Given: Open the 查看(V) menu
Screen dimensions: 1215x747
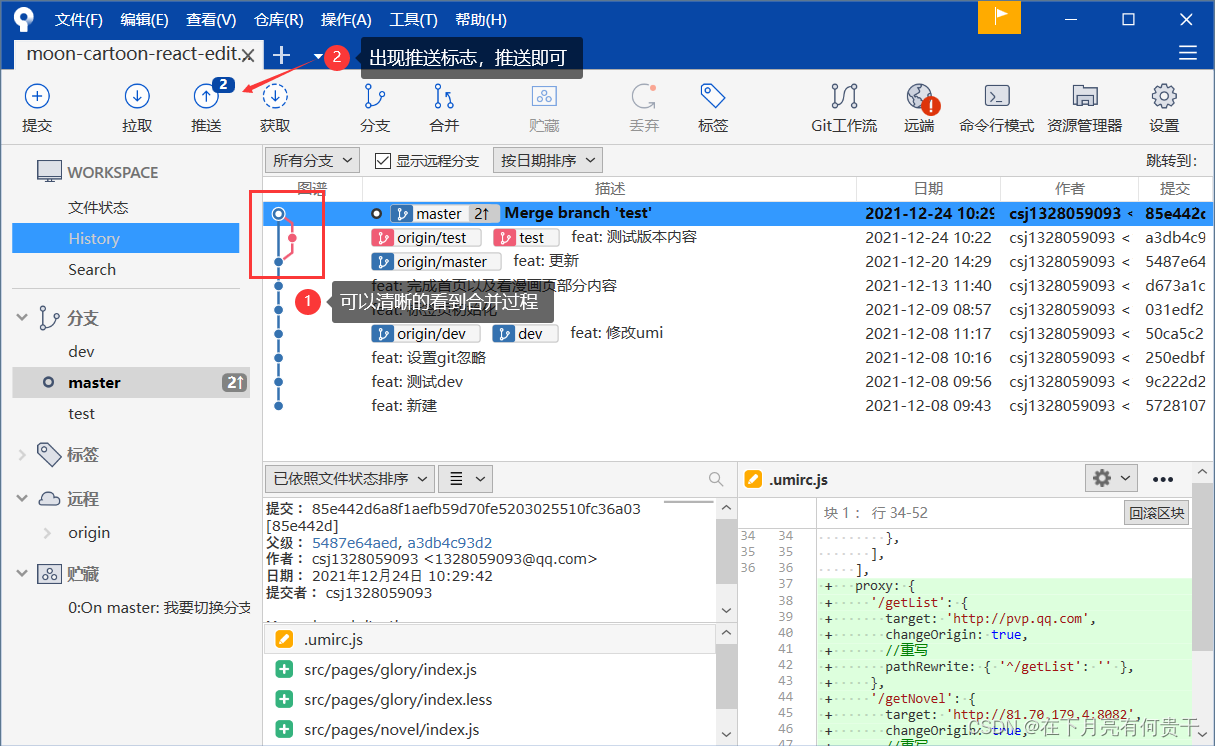Looking at the screenshot, I should 211,19.
